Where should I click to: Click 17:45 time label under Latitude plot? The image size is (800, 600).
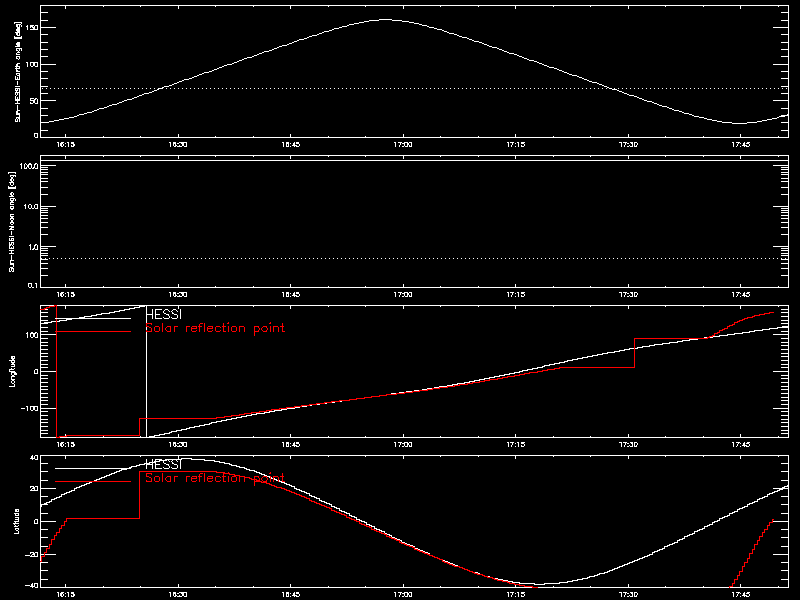[741, 595]
